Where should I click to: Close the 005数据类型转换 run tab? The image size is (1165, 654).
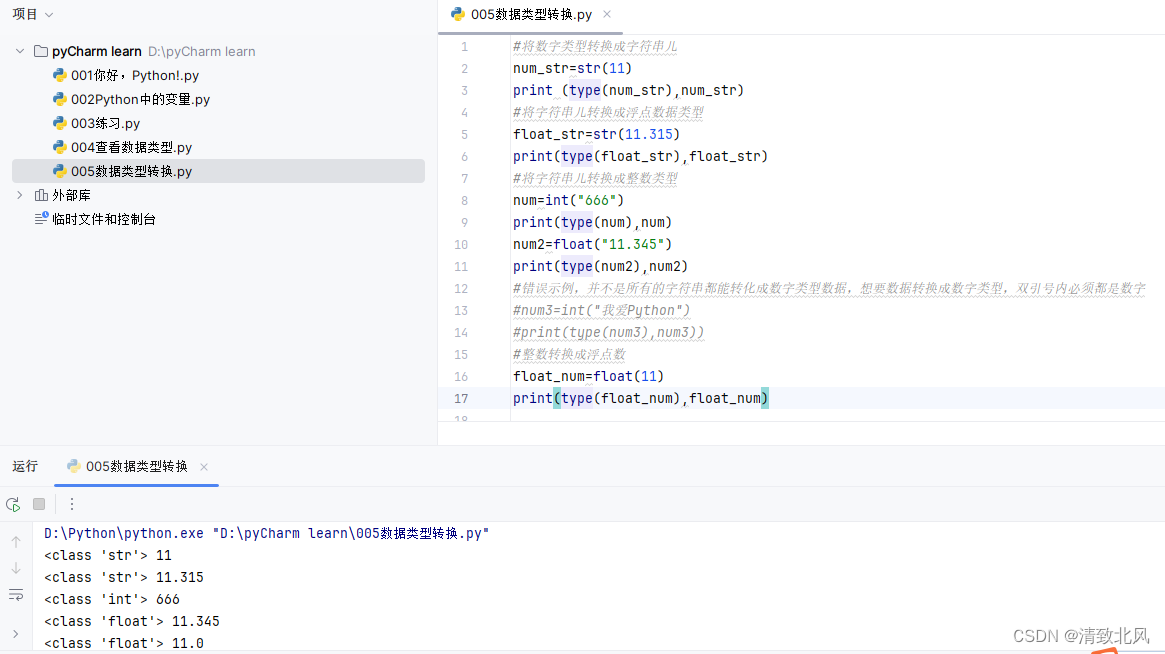[x=203, y=466]
